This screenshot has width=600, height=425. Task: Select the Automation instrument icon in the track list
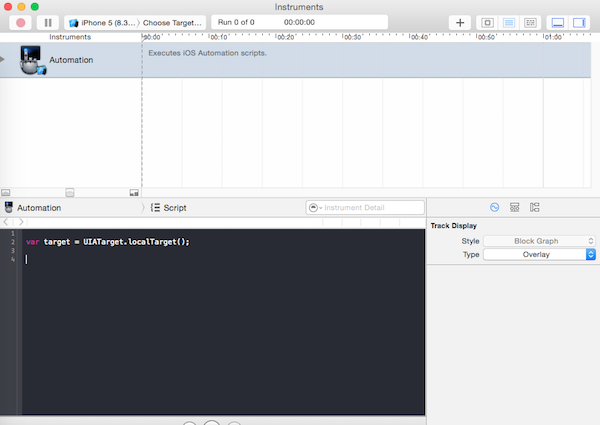(32, 60)
